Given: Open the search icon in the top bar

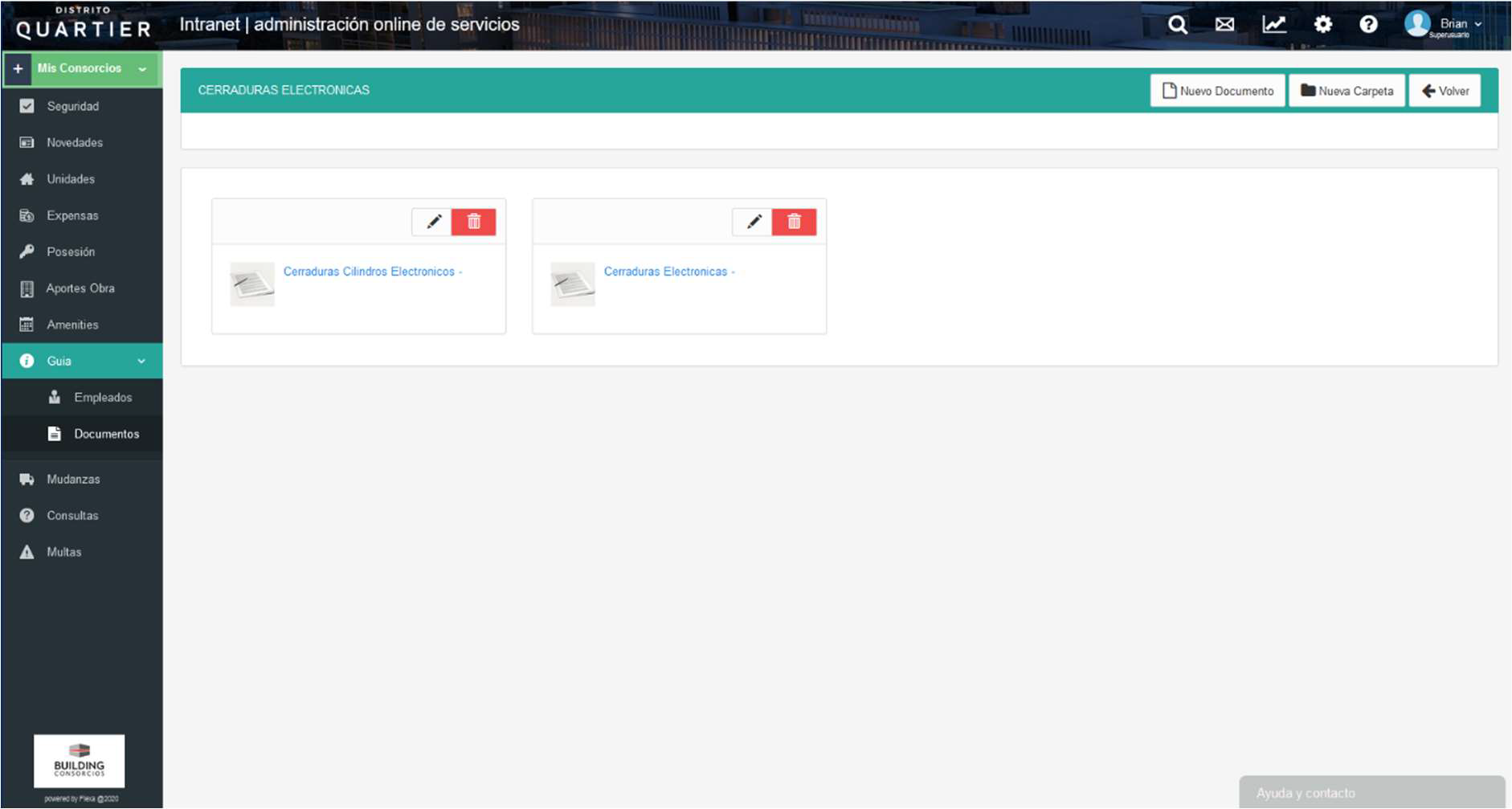Looking at the screenshot, I should [x=1177, y=24].
